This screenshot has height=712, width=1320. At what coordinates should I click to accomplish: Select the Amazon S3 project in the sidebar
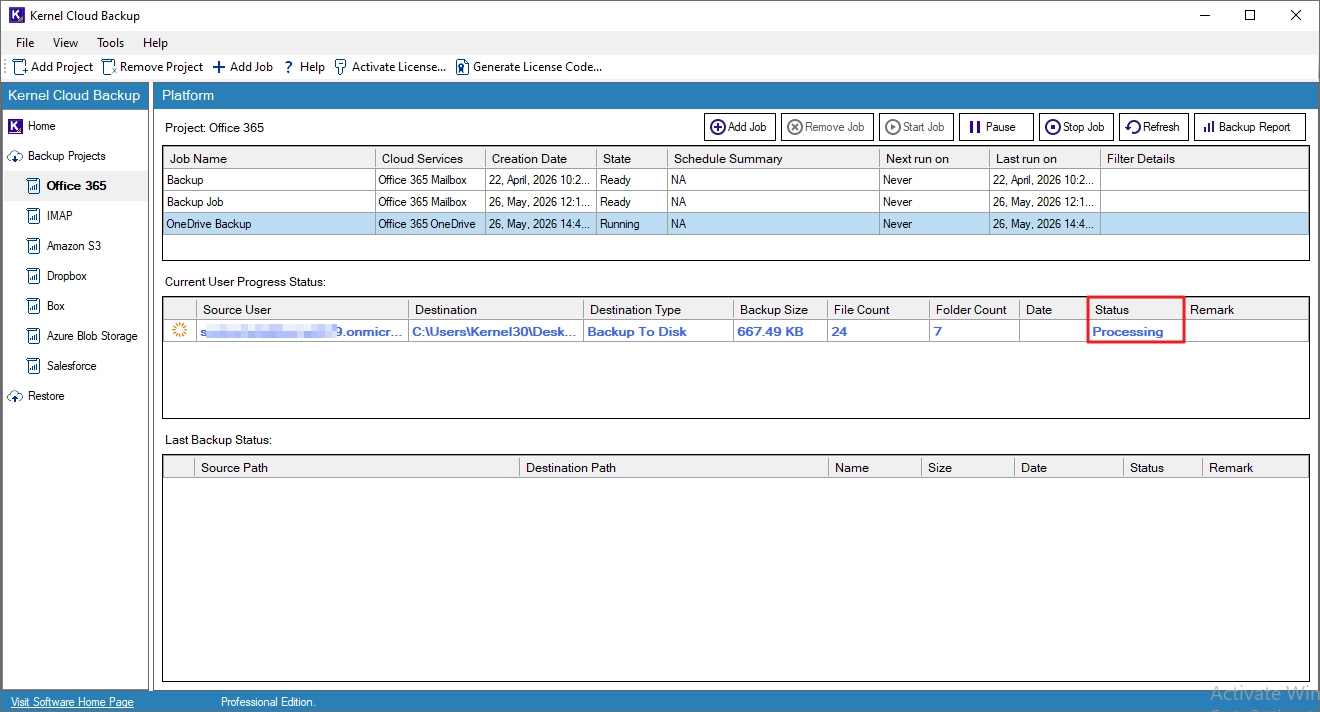[x=74, y=246]
